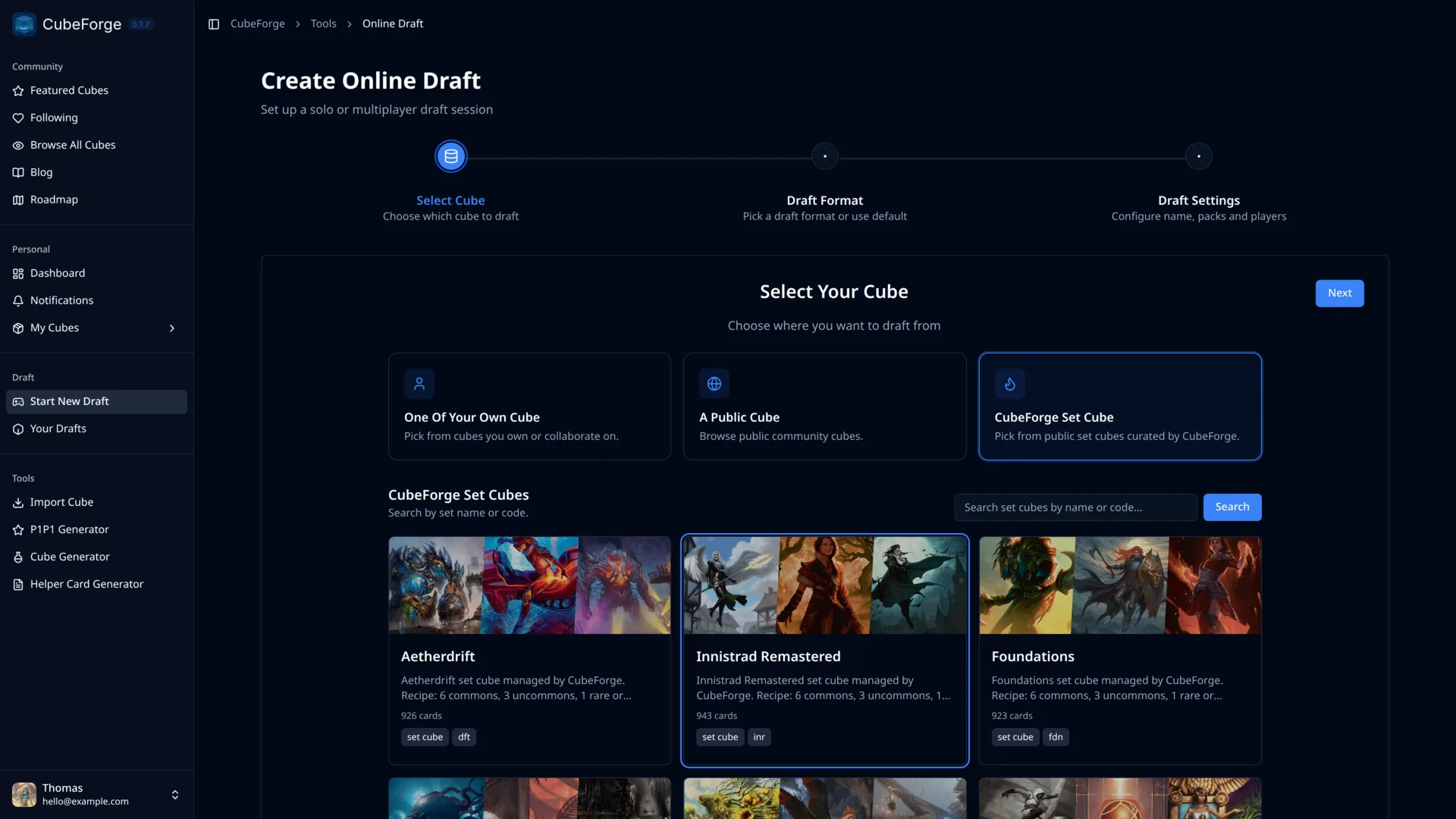The height and width of the screenshot is (819, 1456).
Task: Click the Your Drafts icon
Action: (x=18, y=429)
